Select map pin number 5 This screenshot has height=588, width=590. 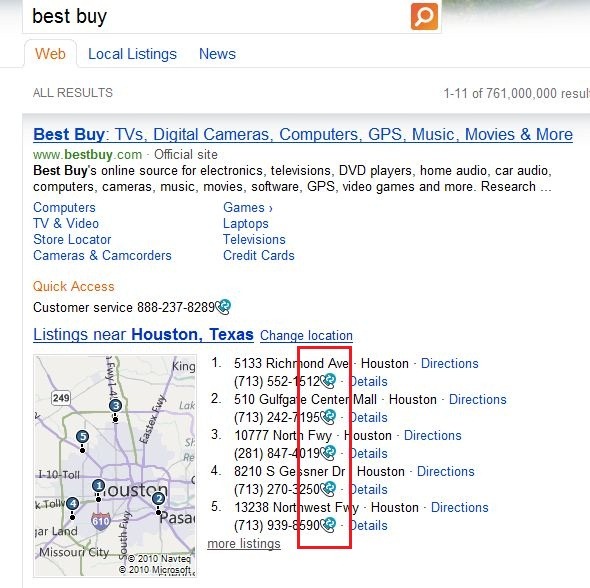(82, 437)
